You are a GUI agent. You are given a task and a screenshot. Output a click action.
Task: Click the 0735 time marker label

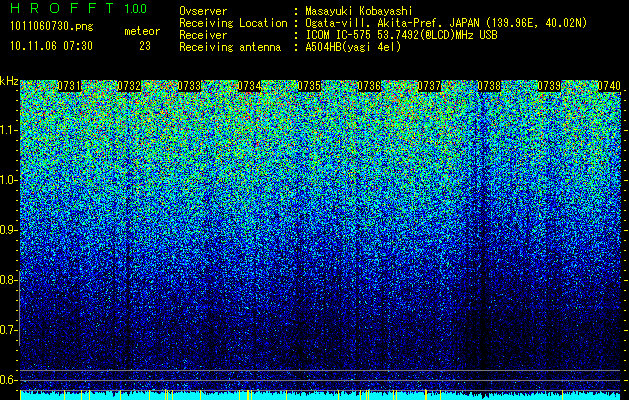point(309,86)
